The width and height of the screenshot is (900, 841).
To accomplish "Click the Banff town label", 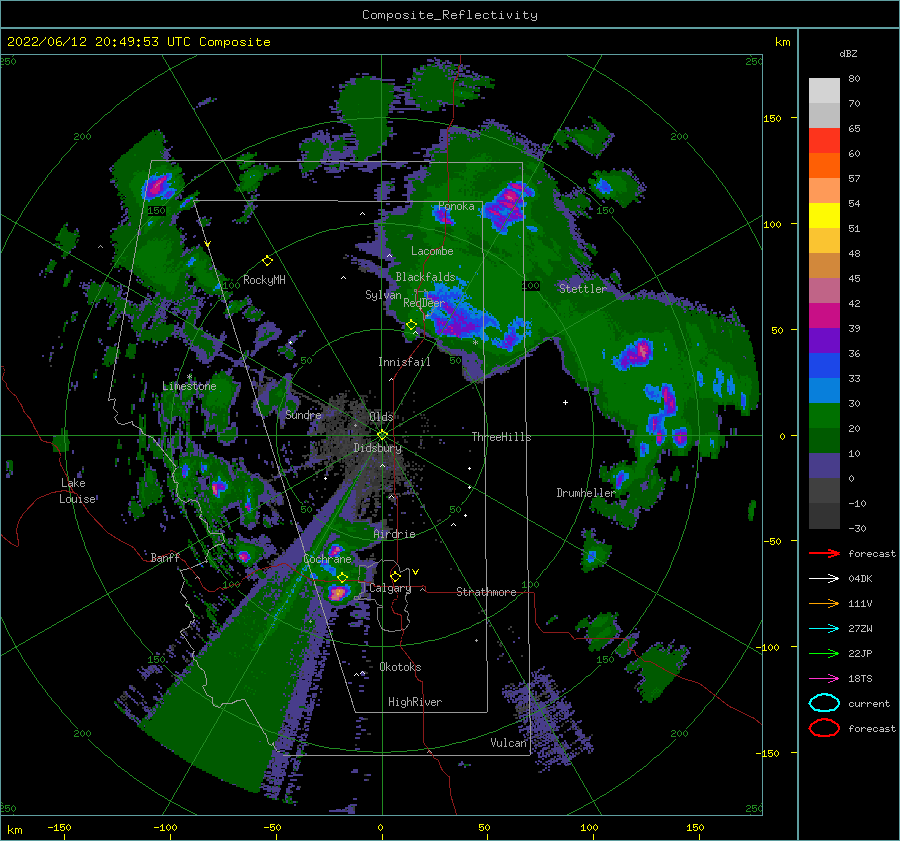I will click(165, 557).
